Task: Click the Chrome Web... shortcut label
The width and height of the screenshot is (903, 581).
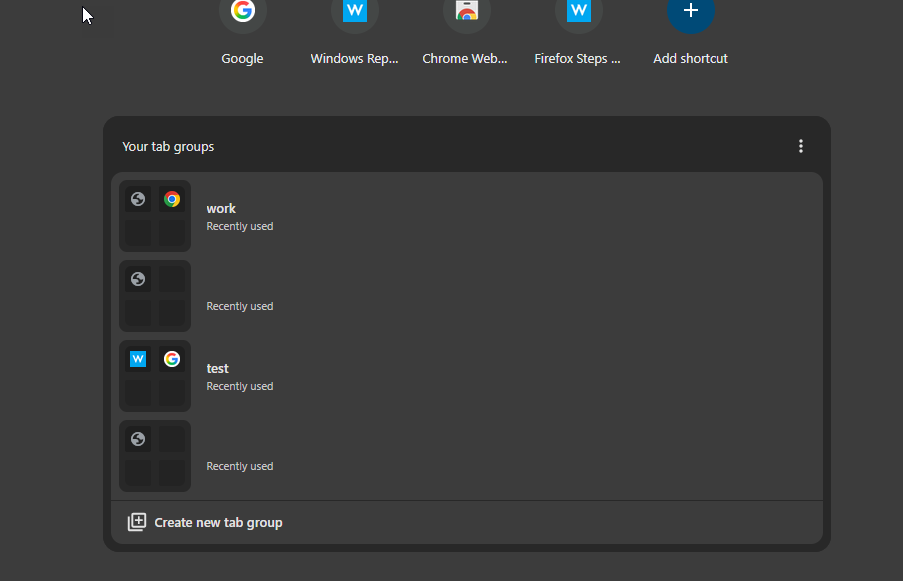Action: (465, 59)
